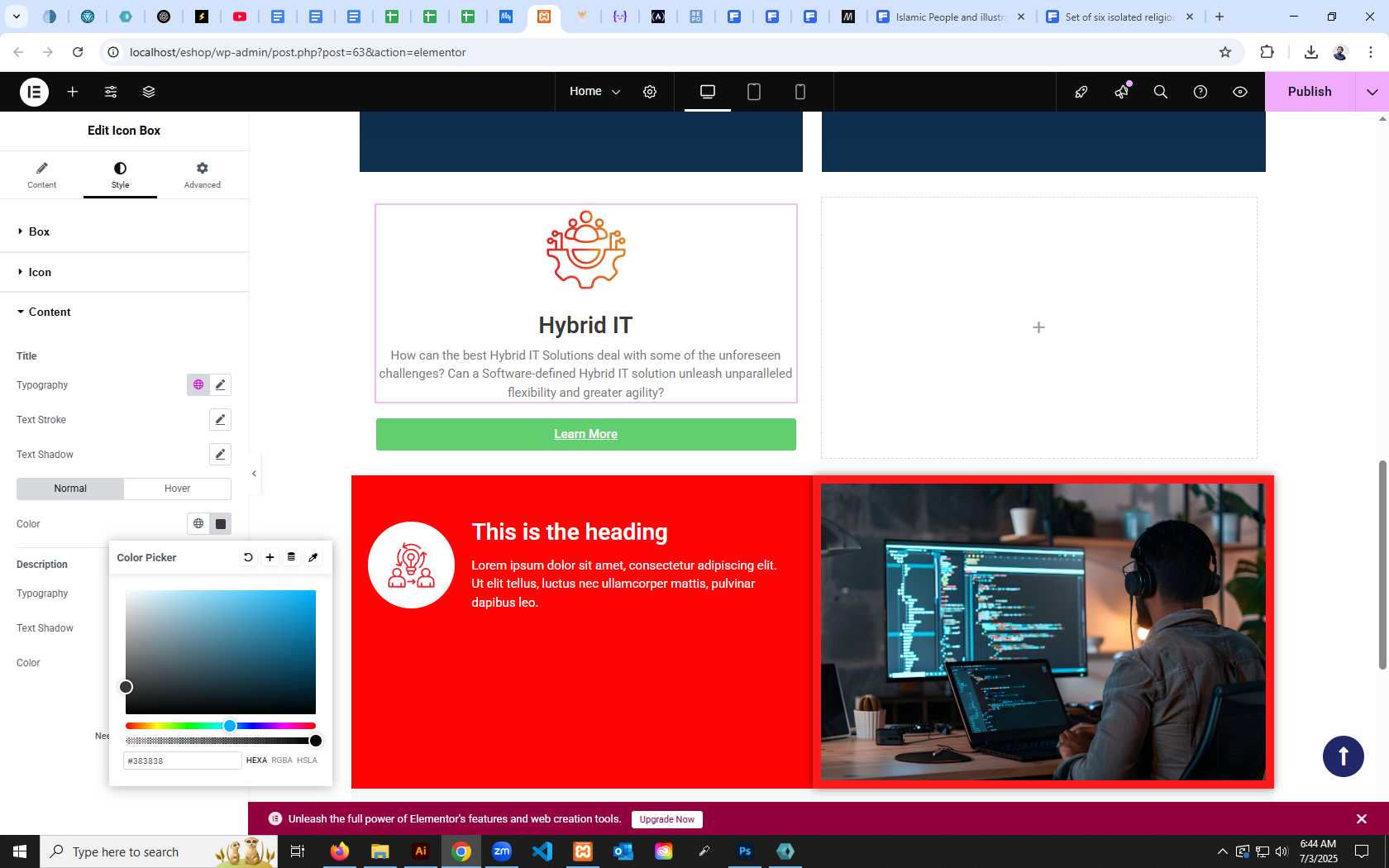Open Site Settings sliders icon
This screenshot has width=1389, height=868.
click(x=111, y=92)
